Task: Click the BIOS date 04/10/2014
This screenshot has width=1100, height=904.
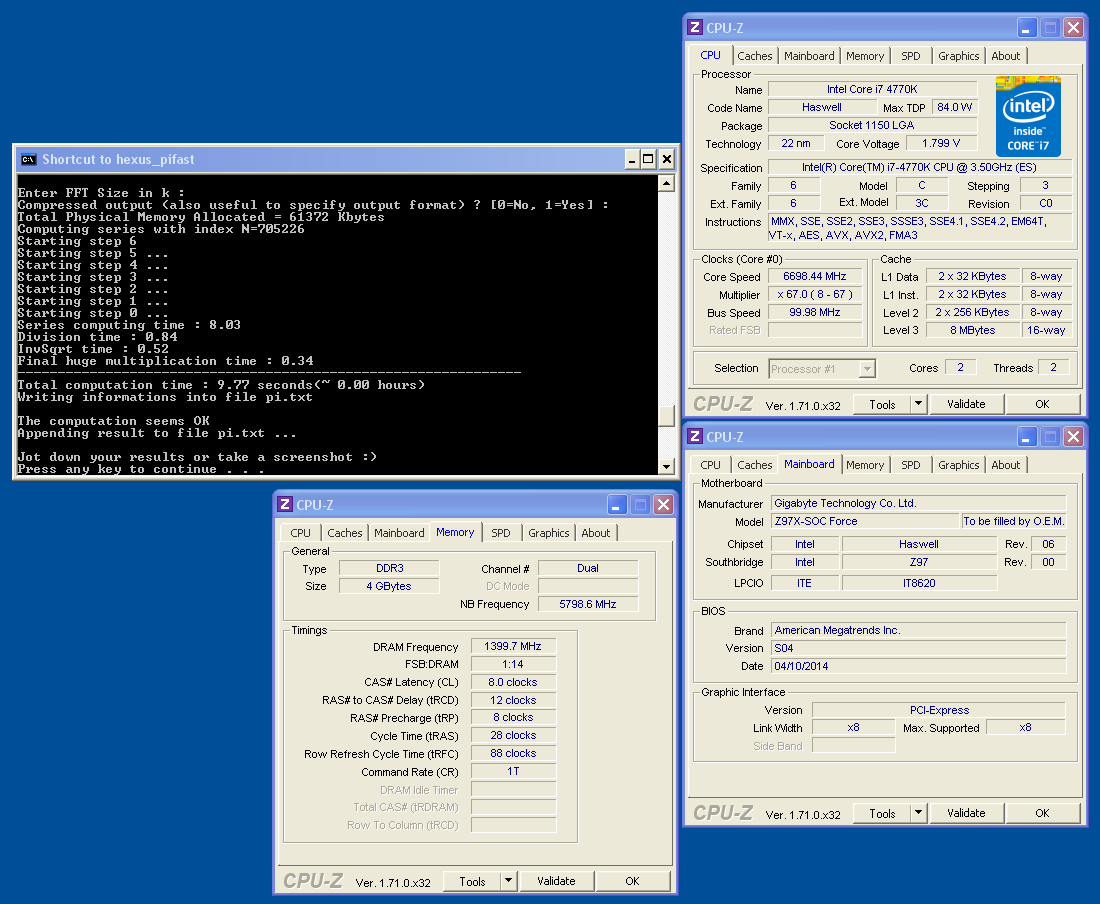Action: point(918,666)
